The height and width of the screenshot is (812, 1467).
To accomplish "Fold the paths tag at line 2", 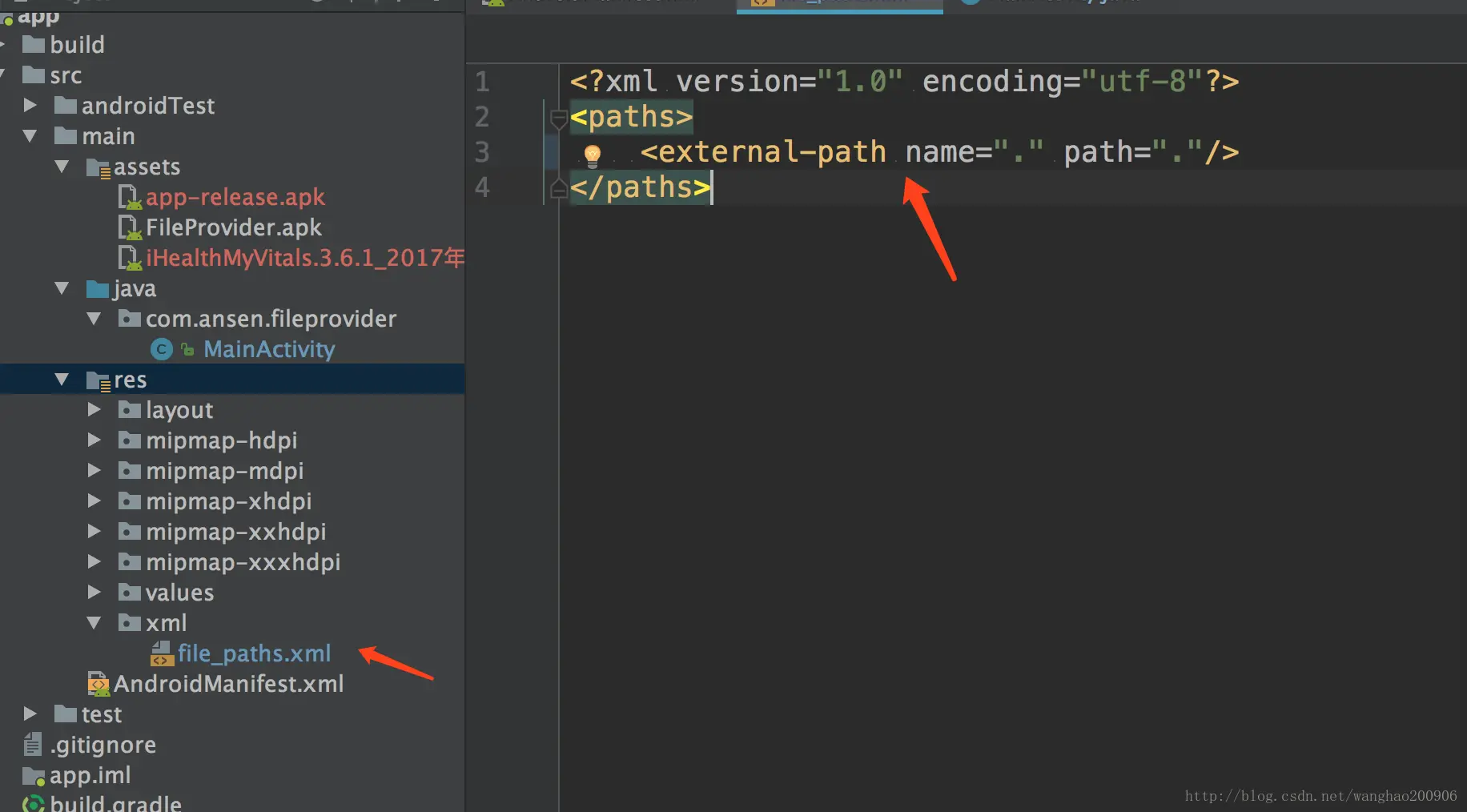I will click(x=558, y=120).
